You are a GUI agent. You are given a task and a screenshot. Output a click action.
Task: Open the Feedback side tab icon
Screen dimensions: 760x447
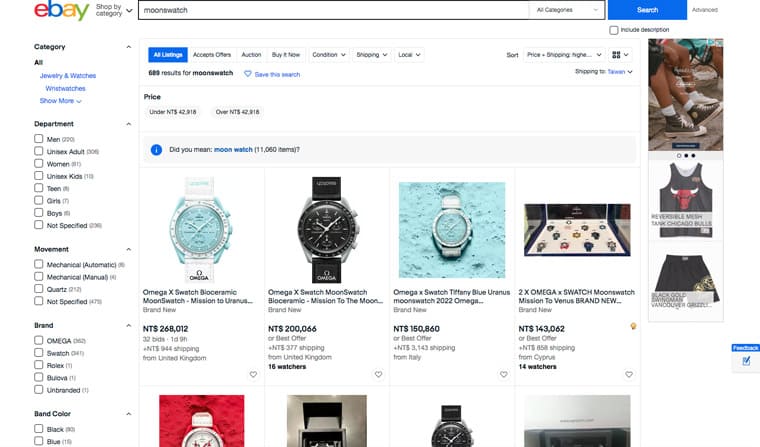[x=745, y=360]
